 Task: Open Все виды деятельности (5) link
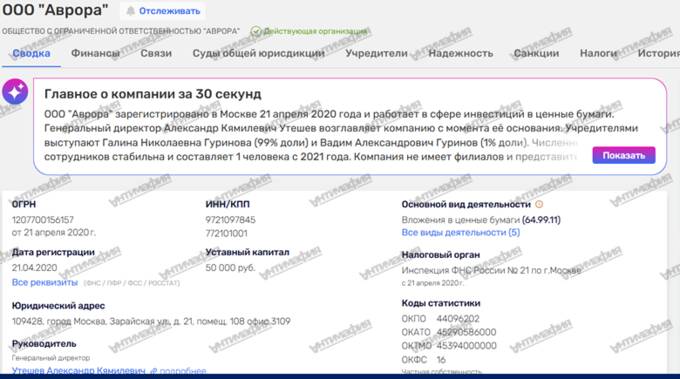(x=461, y=232)
